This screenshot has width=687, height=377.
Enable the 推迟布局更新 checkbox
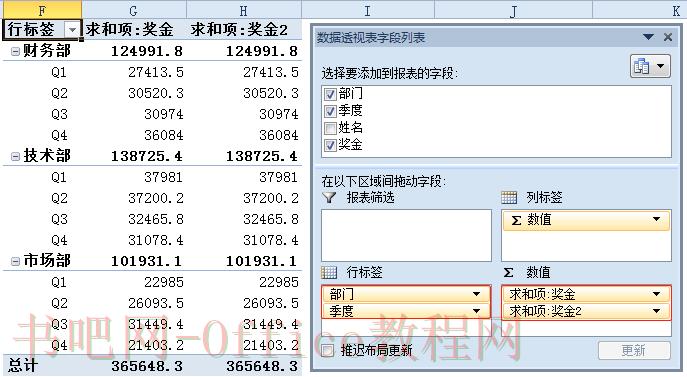tap(327, 350)
